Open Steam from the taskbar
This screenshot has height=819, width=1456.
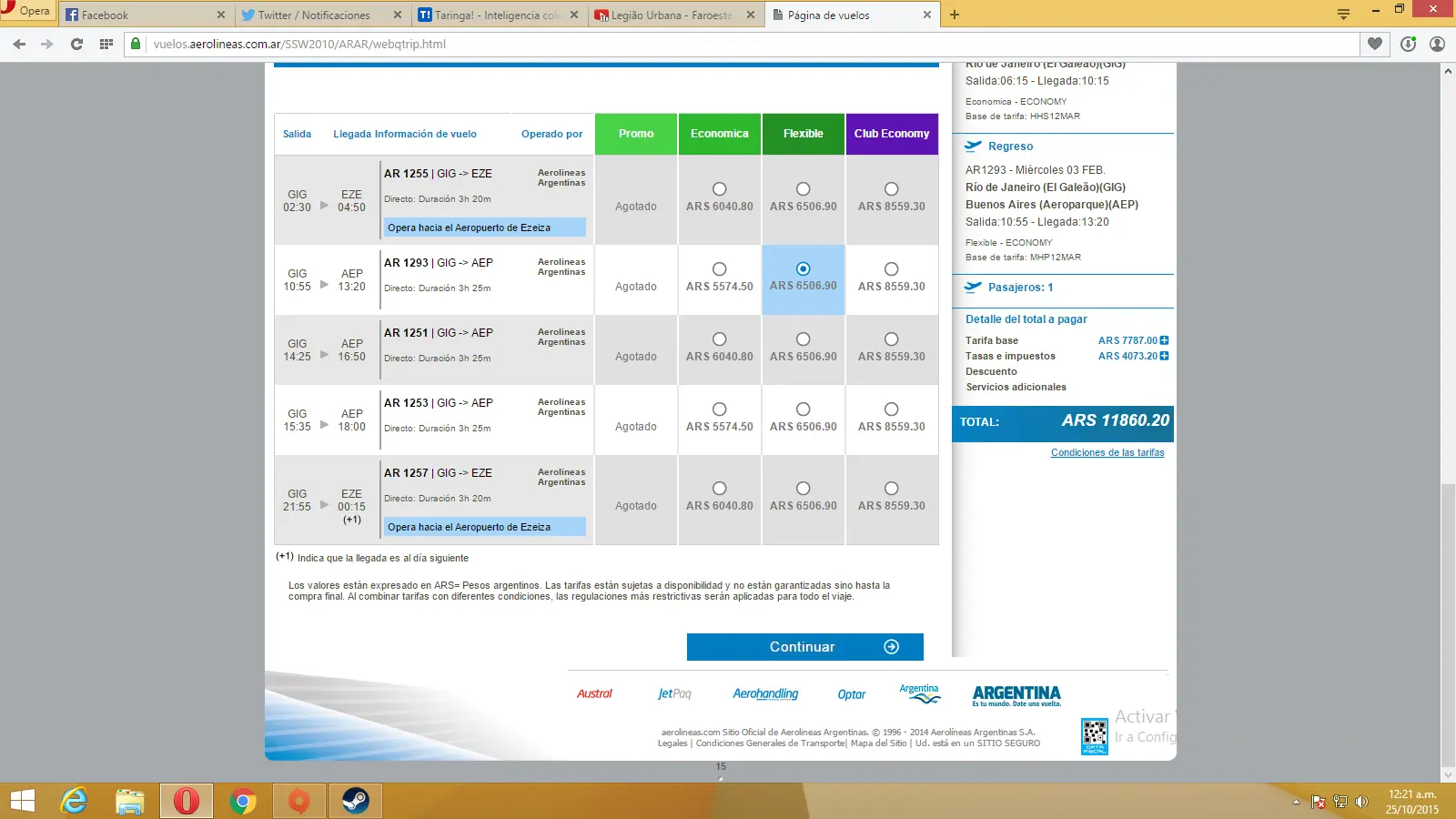tap(356, 801)
